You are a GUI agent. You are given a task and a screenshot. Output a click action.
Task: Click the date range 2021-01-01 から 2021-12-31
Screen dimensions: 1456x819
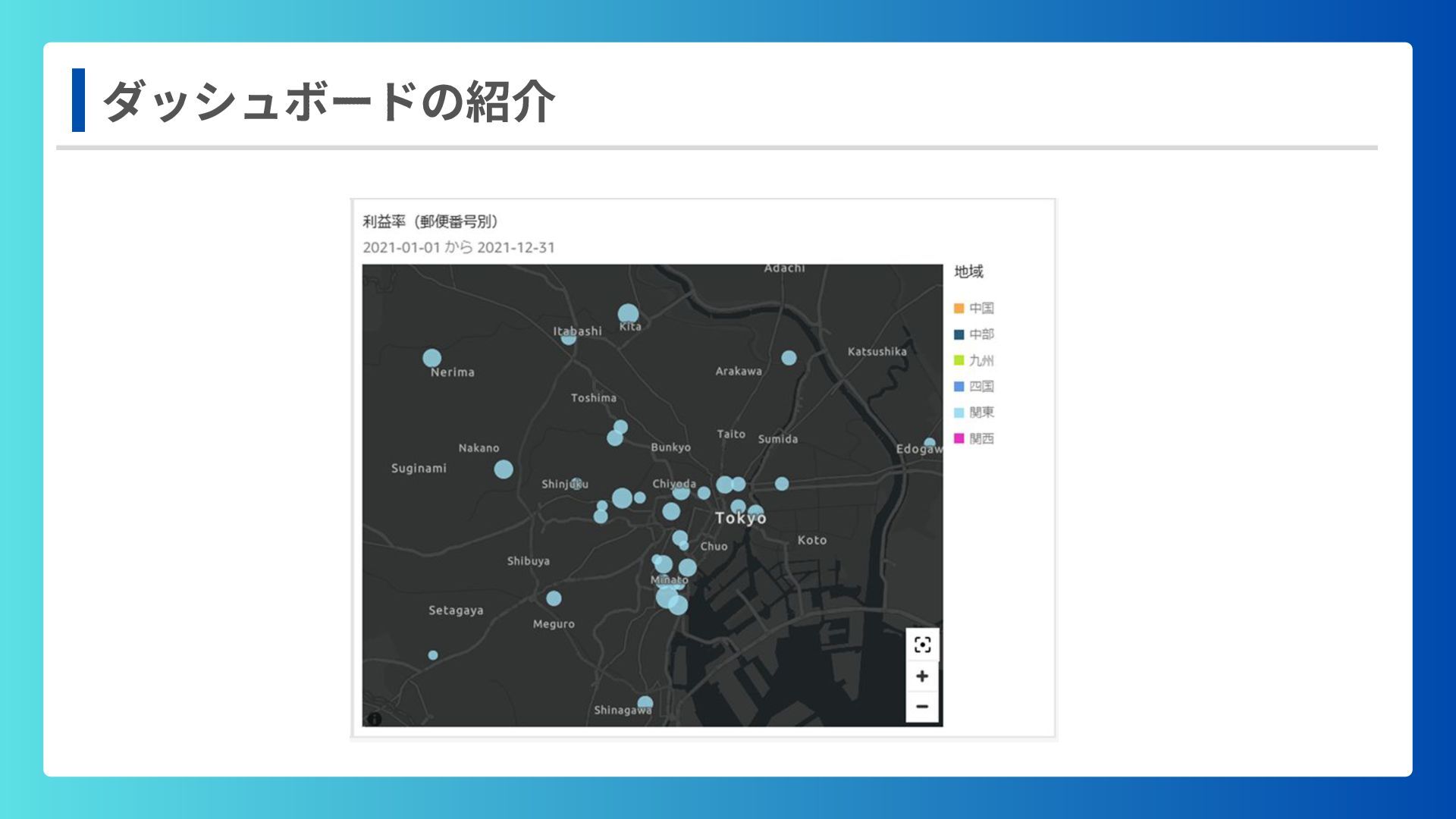click(459, 247)
